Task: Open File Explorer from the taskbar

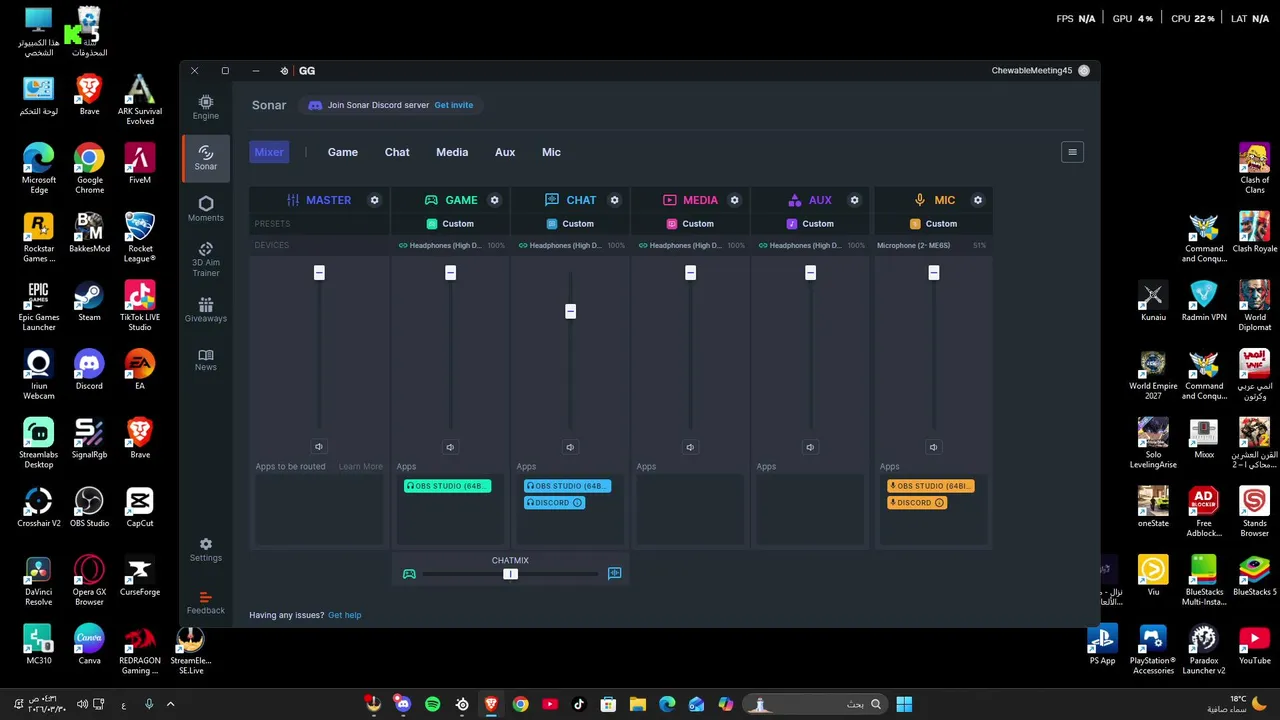Action: click(x=637, y=704)
